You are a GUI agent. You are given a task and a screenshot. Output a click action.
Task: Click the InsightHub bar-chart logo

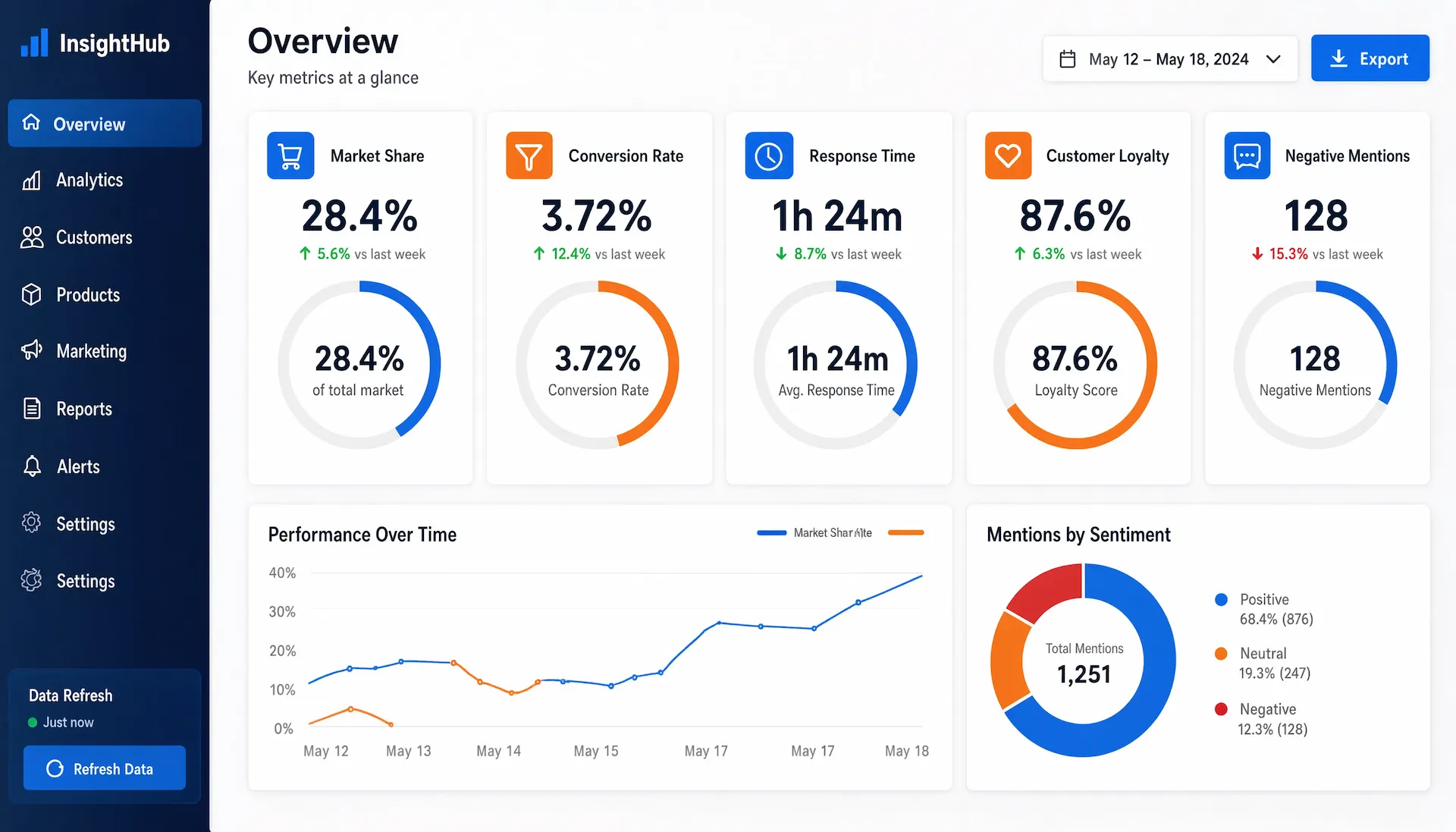pyautogui.click(x=34, y=42)
